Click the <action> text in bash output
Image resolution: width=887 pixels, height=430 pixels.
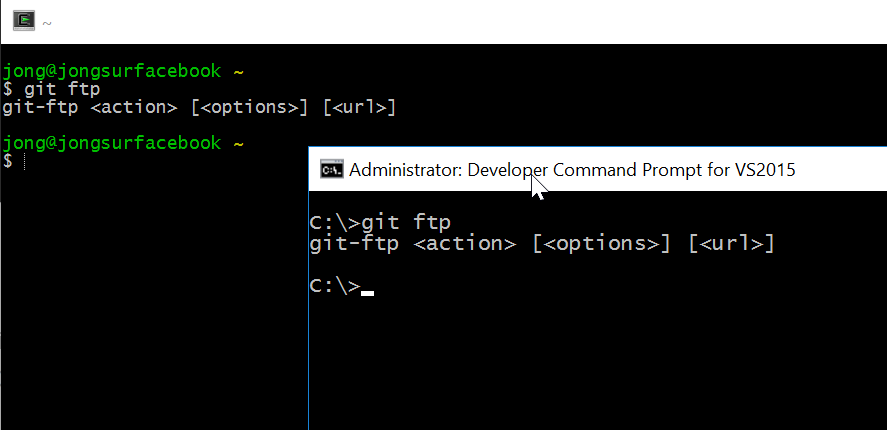(141, 107)
